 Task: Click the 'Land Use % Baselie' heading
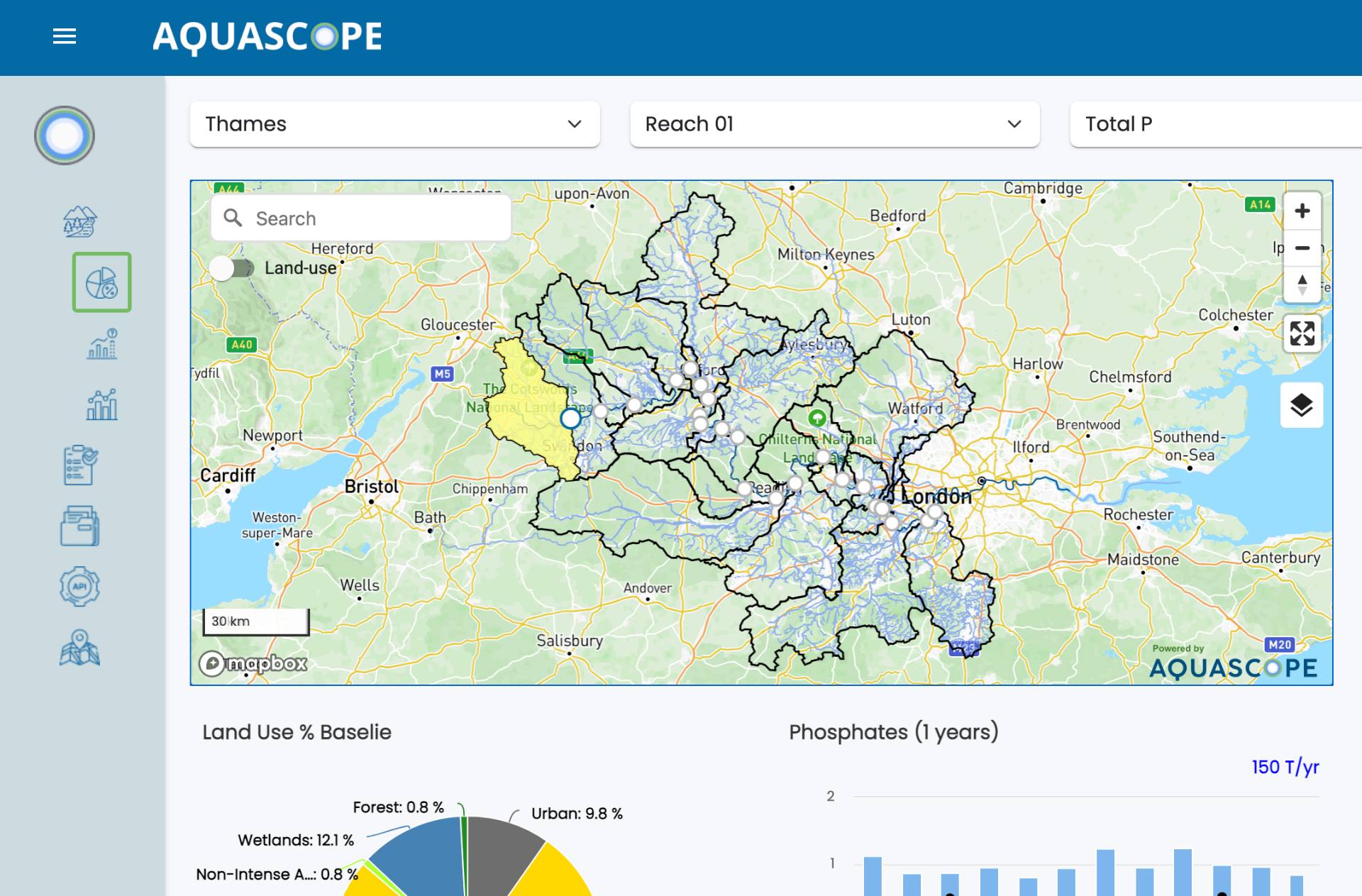297,732
